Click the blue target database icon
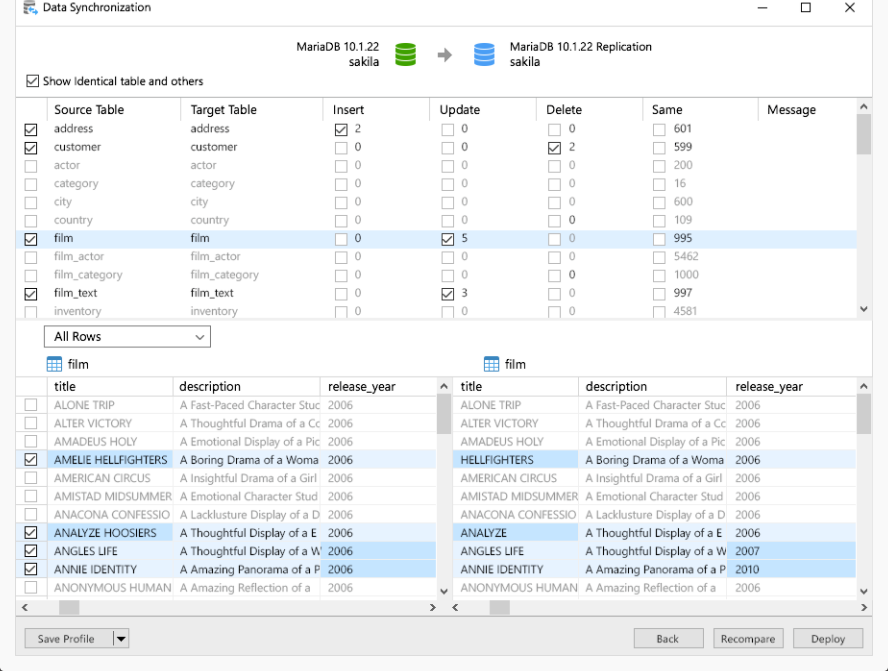 484,54
